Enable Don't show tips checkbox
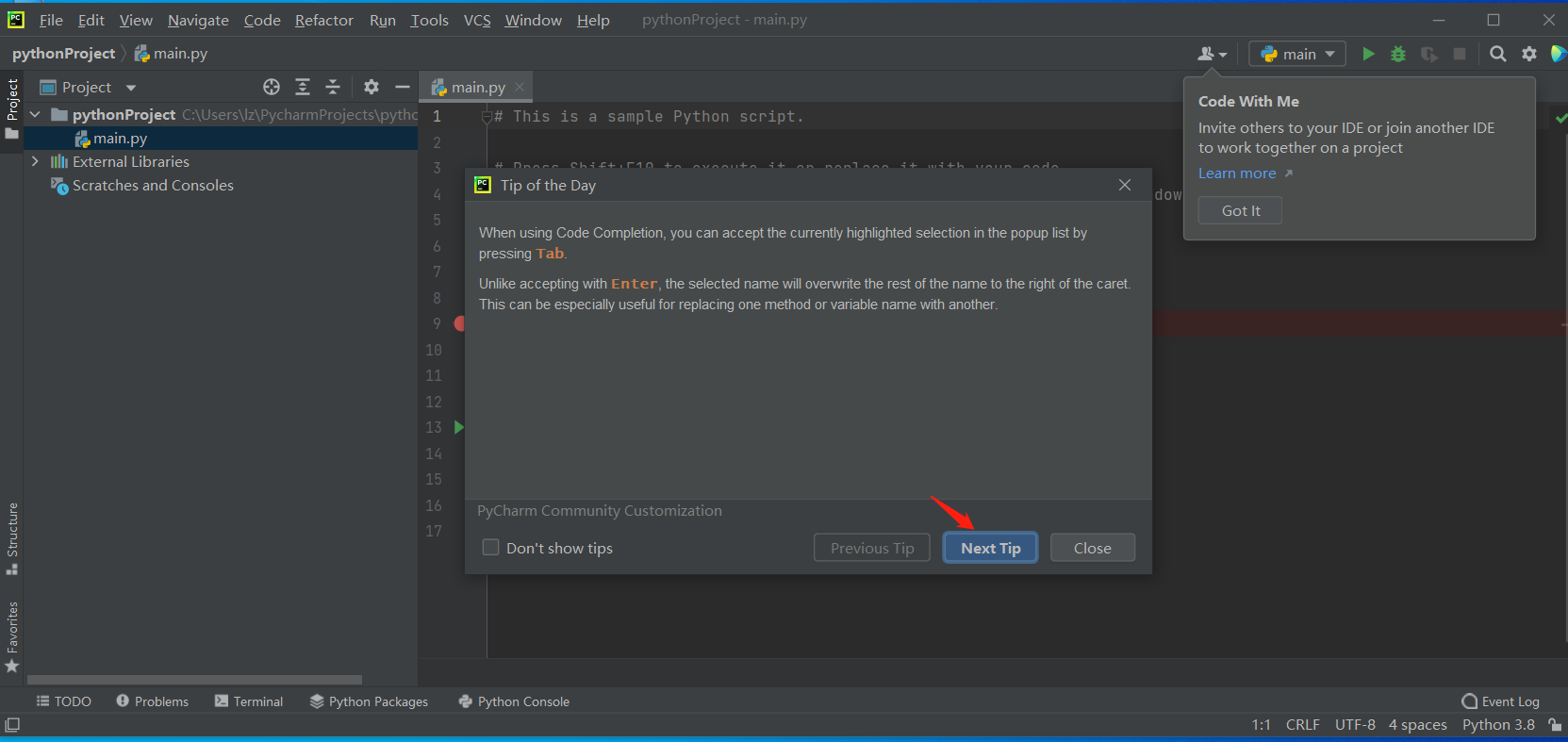This screenshot has width=1568, height=742. 490,547
